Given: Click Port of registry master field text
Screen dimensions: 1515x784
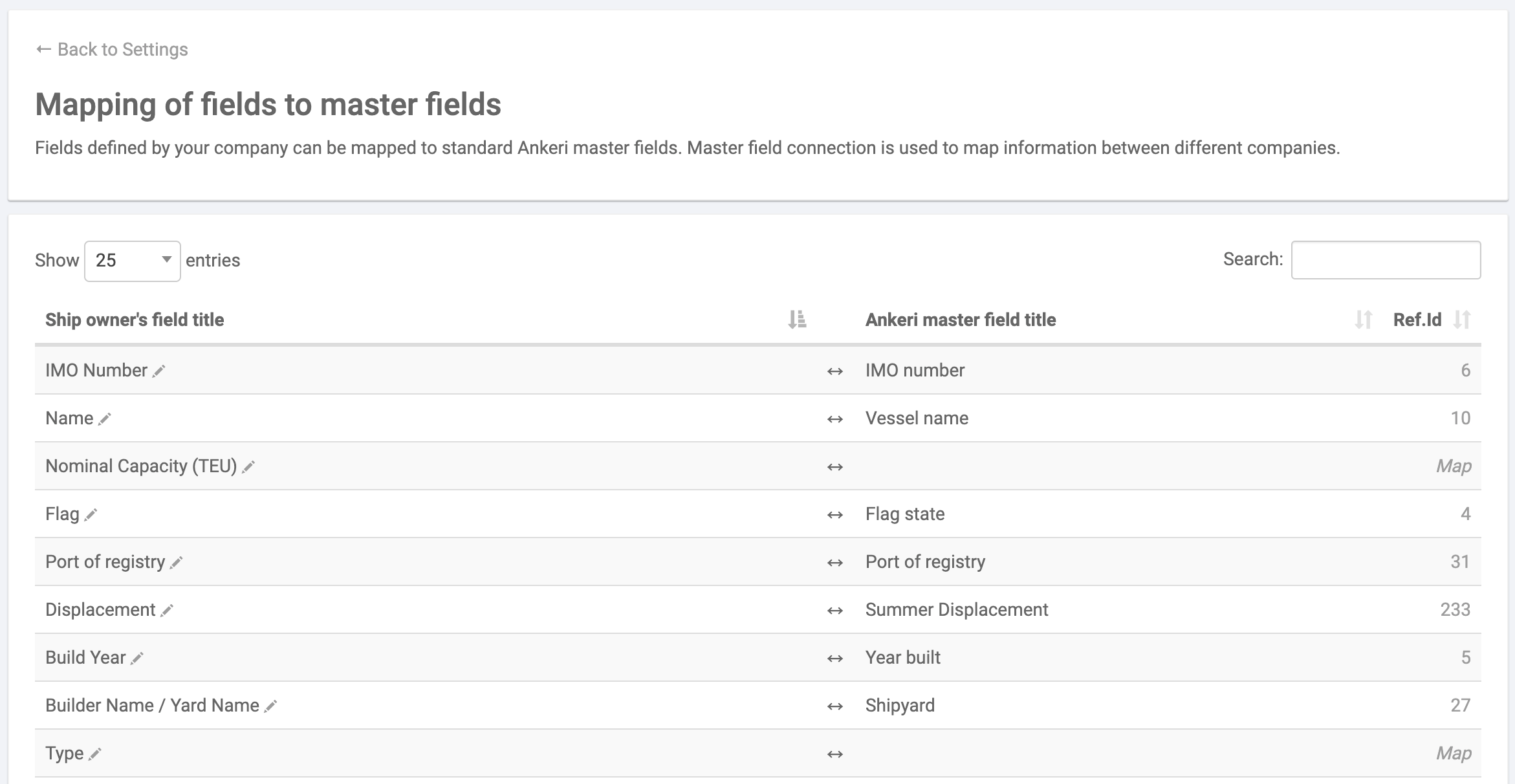Looking at the screenshot, I should 925,561.
